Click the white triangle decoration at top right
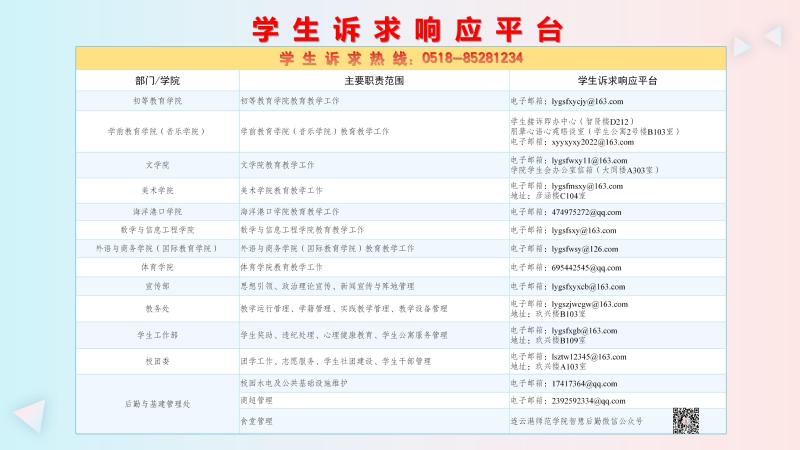 pyautogui.click(x=741, y=46)
